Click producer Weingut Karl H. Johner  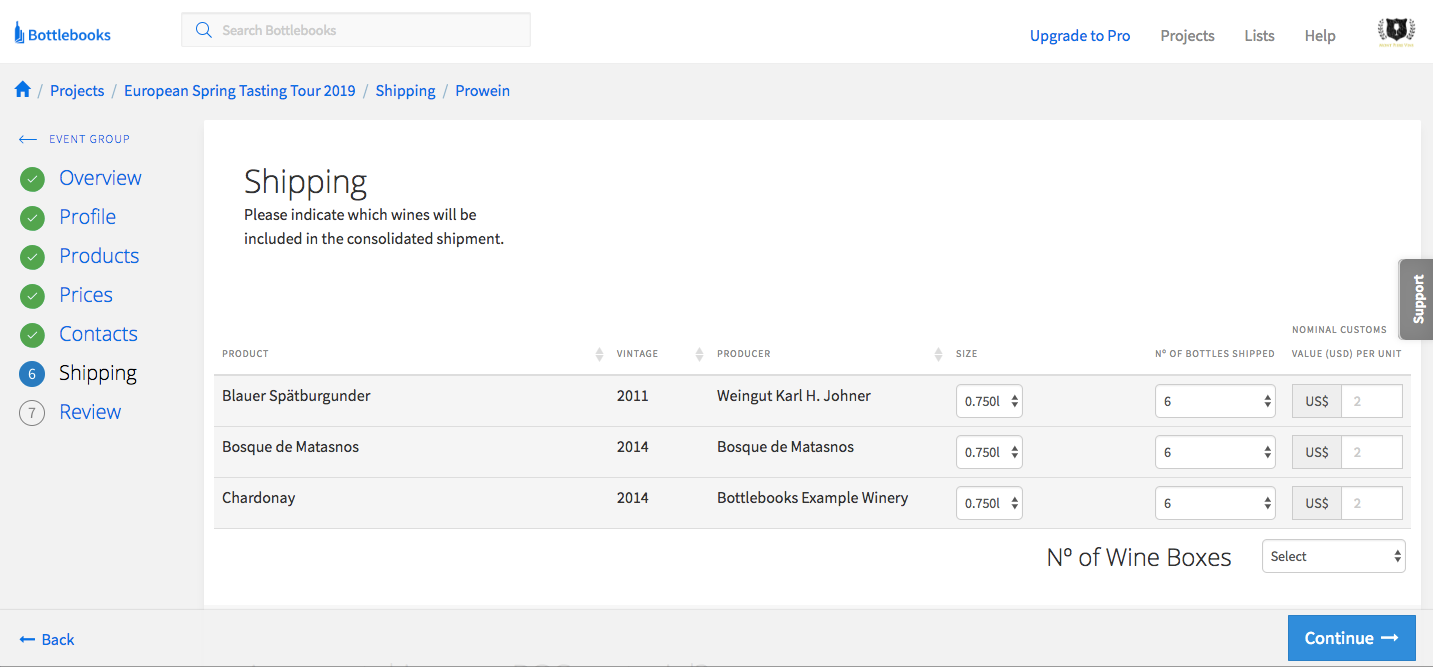coord(794,396)
